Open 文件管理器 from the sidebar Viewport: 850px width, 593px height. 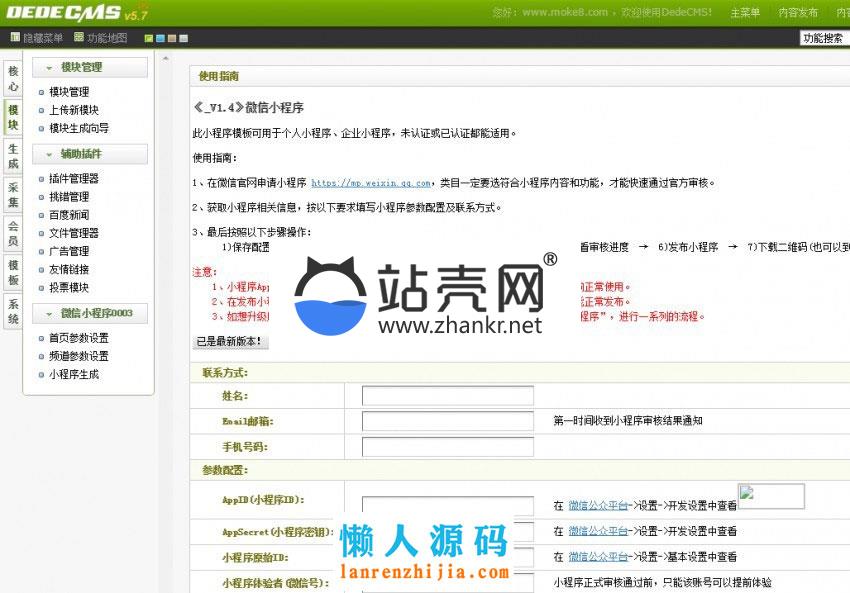pyautogui.click(x=74, y=233)
